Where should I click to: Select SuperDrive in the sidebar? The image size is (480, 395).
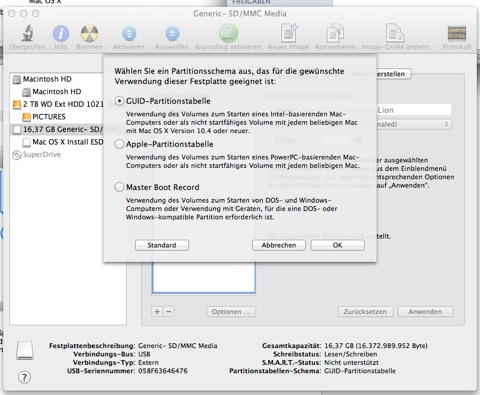coord(57,155)
